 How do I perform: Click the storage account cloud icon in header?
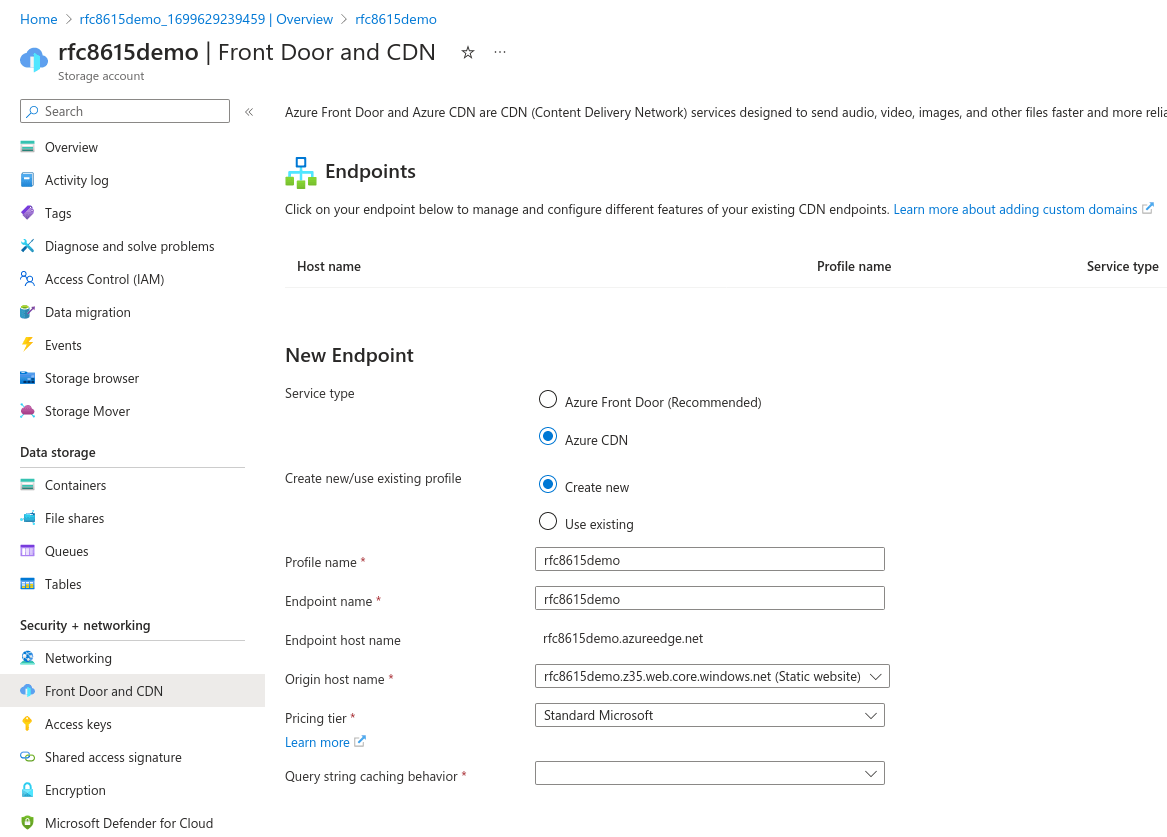[34, 59]
